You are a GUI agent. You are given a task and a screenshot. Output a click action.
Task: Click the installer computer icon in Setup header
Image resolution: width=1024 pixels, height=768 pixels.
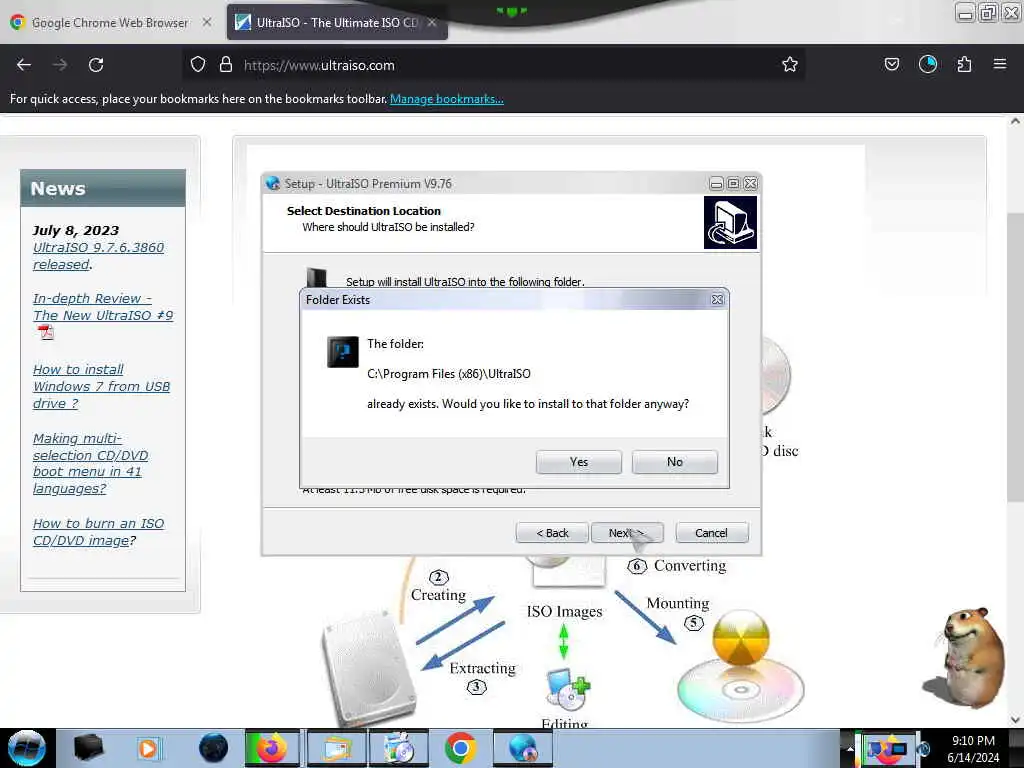(x=730, y=223)
